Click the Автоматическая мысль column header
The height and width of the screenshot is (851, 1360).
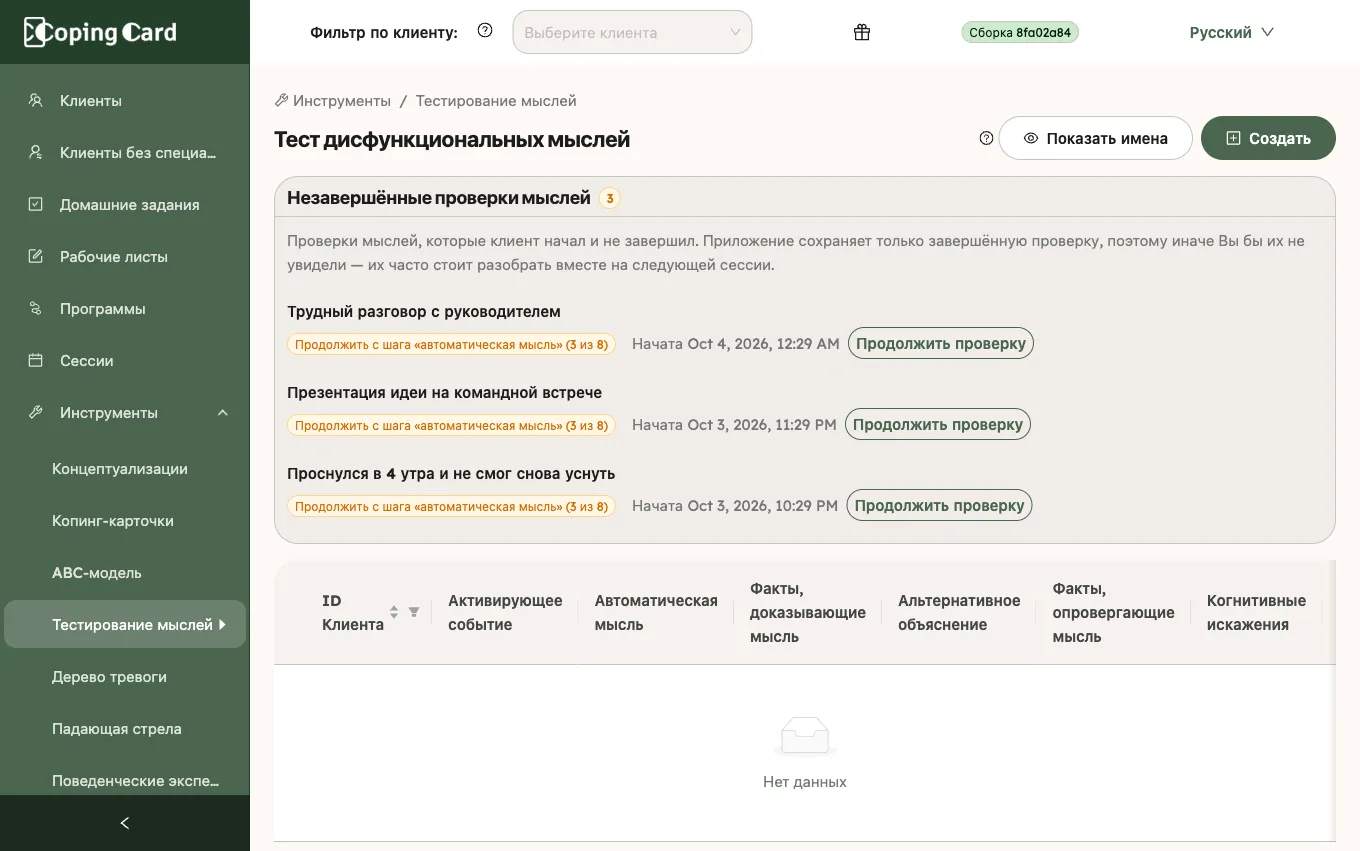[x=656, y=612]
